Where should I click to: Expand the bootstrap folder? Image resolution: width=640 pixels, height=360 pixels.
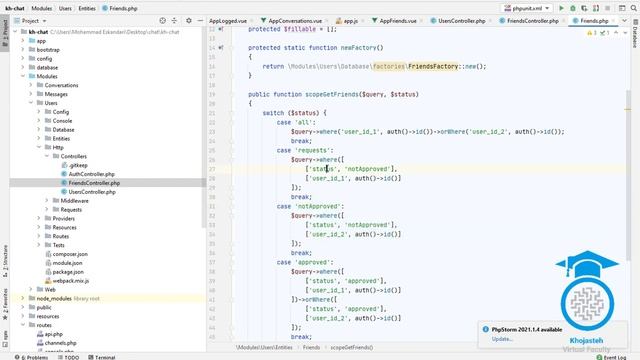click(x=23, y=50)
